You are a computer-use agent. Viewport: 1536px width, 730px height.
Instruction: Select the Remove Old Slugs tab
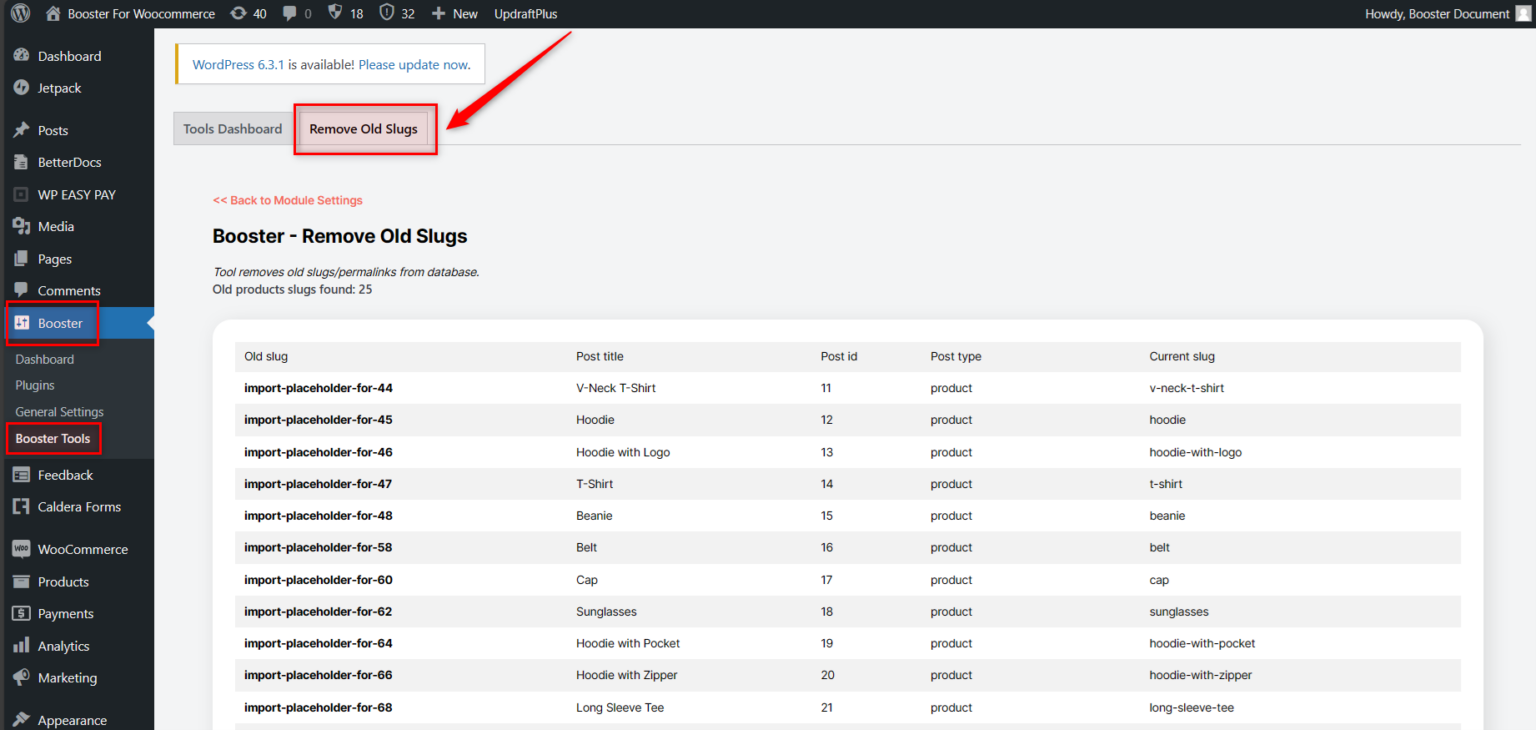tap(364, 129)
